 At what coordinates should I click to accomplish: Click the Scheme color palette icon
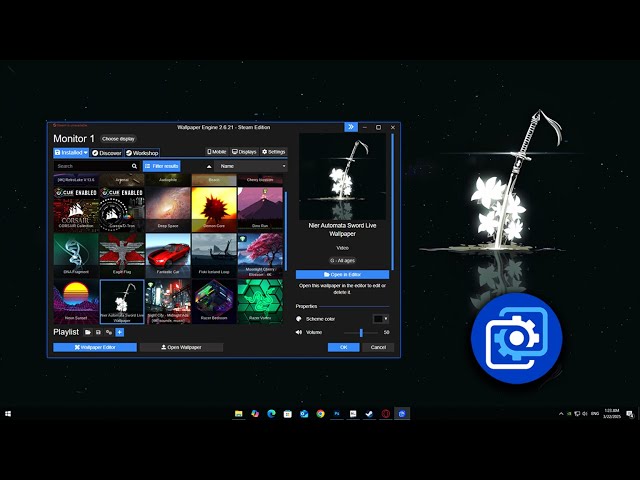299,319
